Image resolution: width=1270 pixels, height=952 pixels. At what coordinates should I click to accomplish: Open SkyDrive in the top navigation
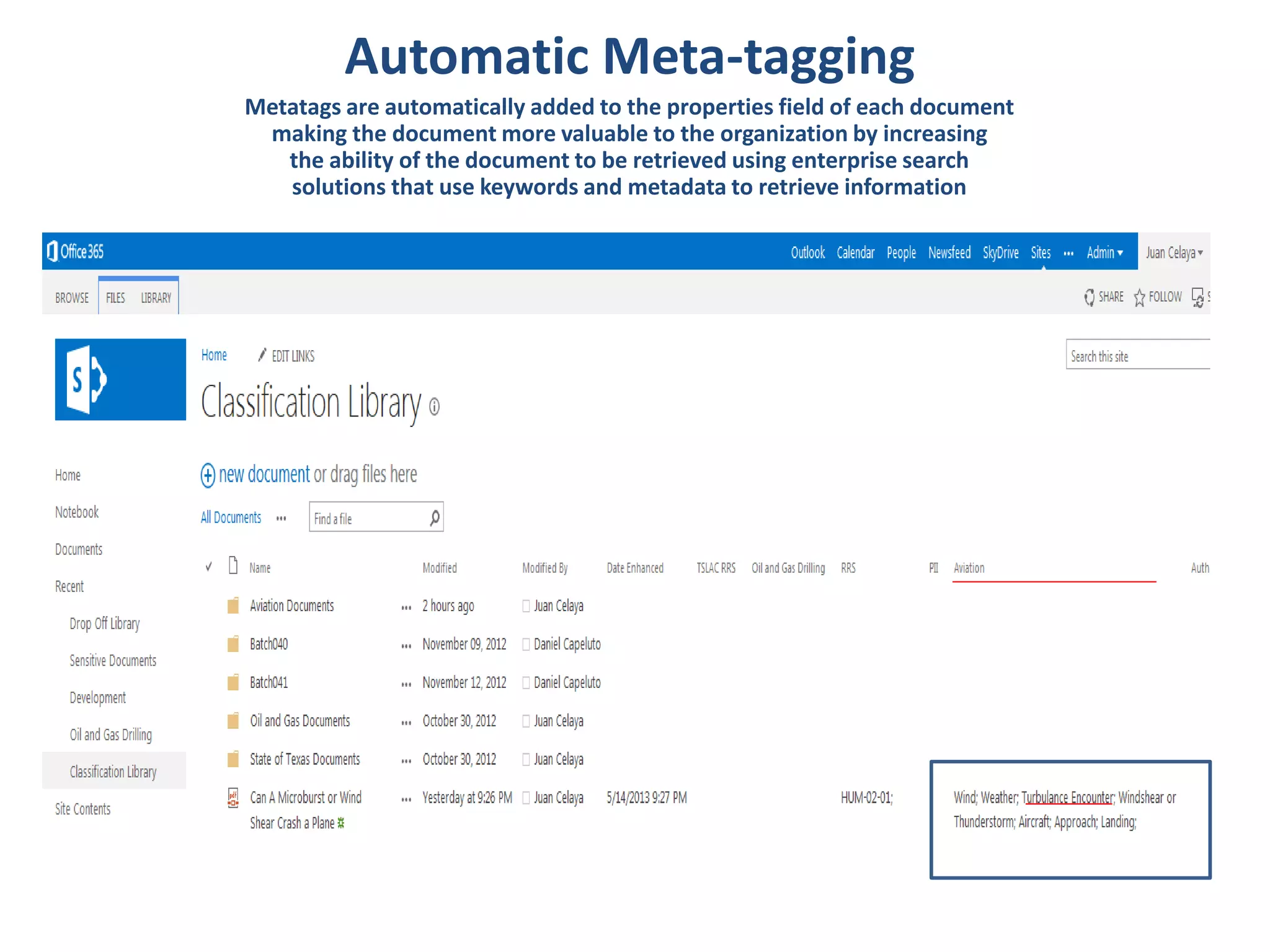(x=1000, y=252)
